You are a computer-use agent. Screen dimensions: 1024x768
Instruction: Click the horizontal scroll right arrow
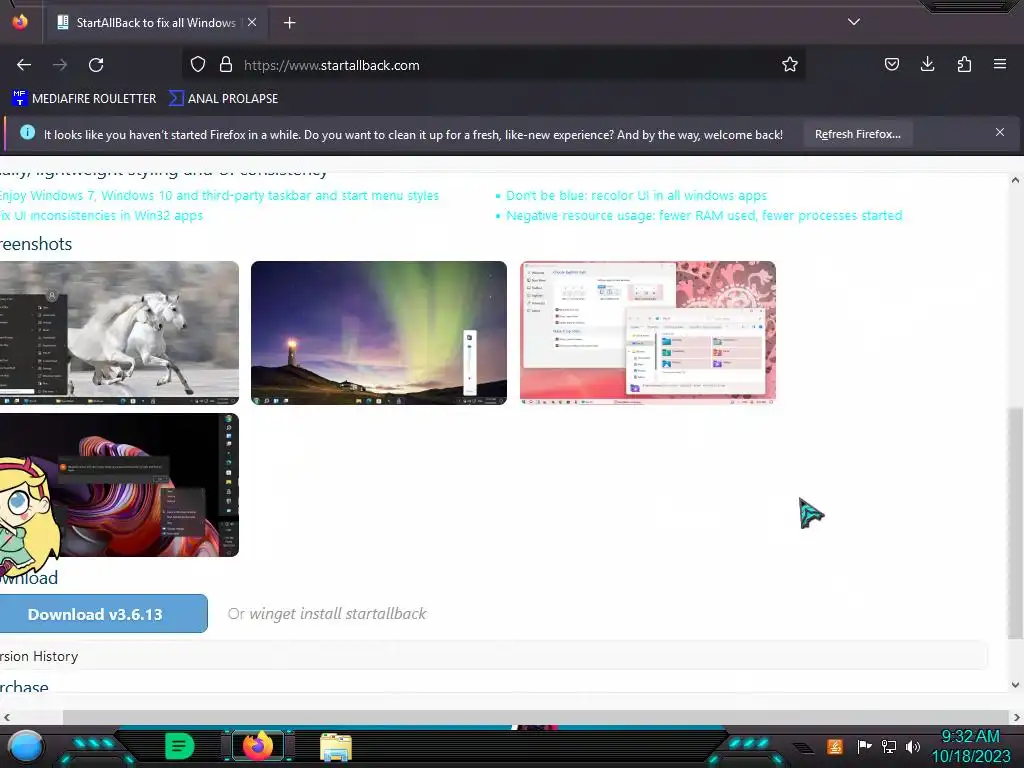tap(1016, 717)
